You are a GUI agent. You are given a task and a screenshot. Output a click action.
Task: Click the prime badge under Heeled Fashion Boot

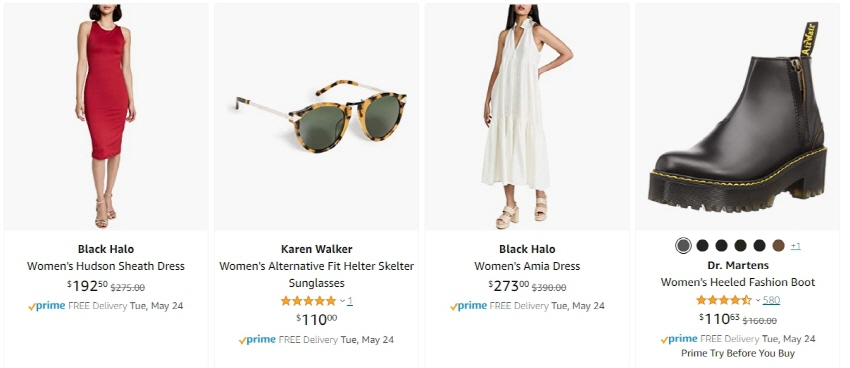pyautogui.click(x=679, y=339)
